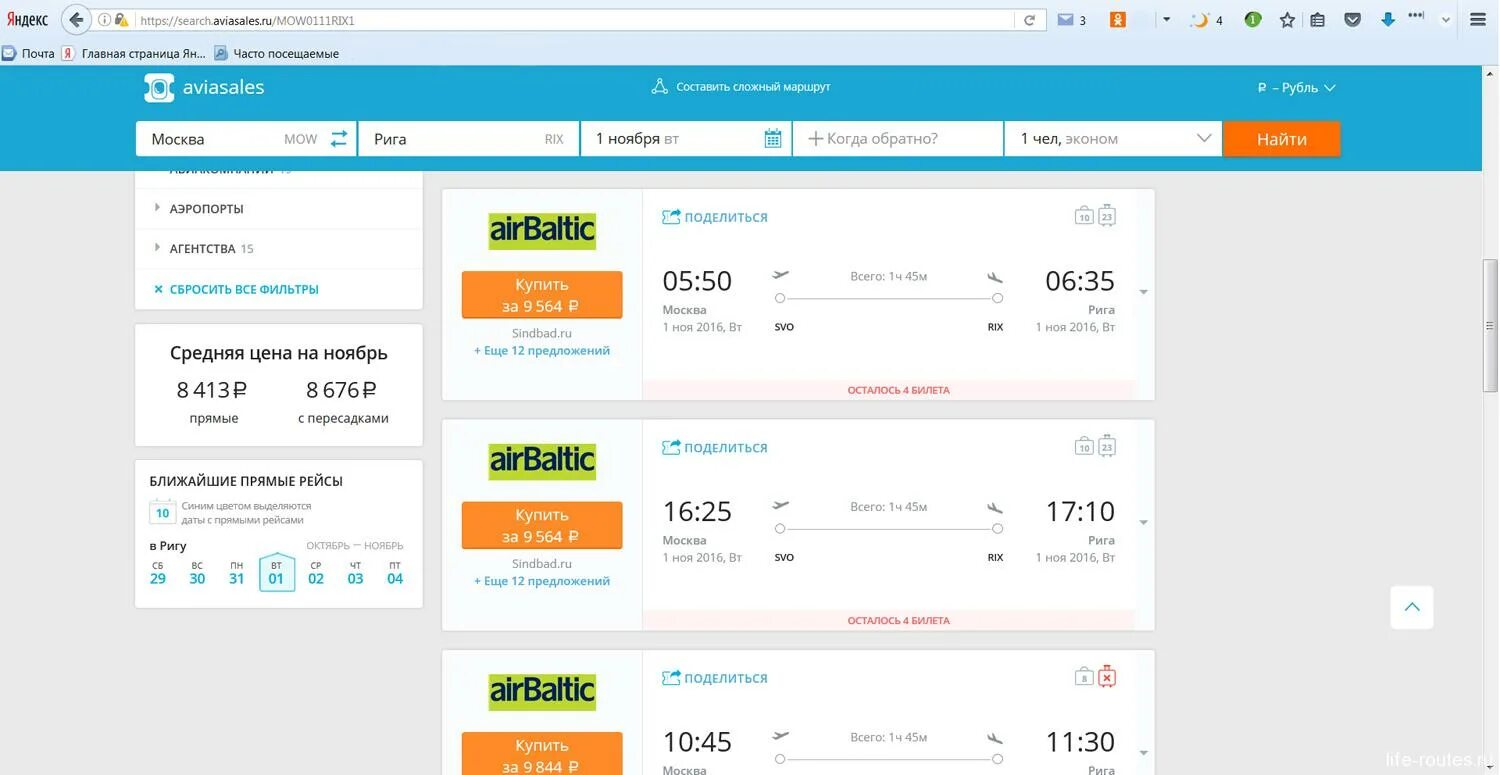Open the departure date calendar icon
This screenshot has height=775, width=1500.
[772, 139]
